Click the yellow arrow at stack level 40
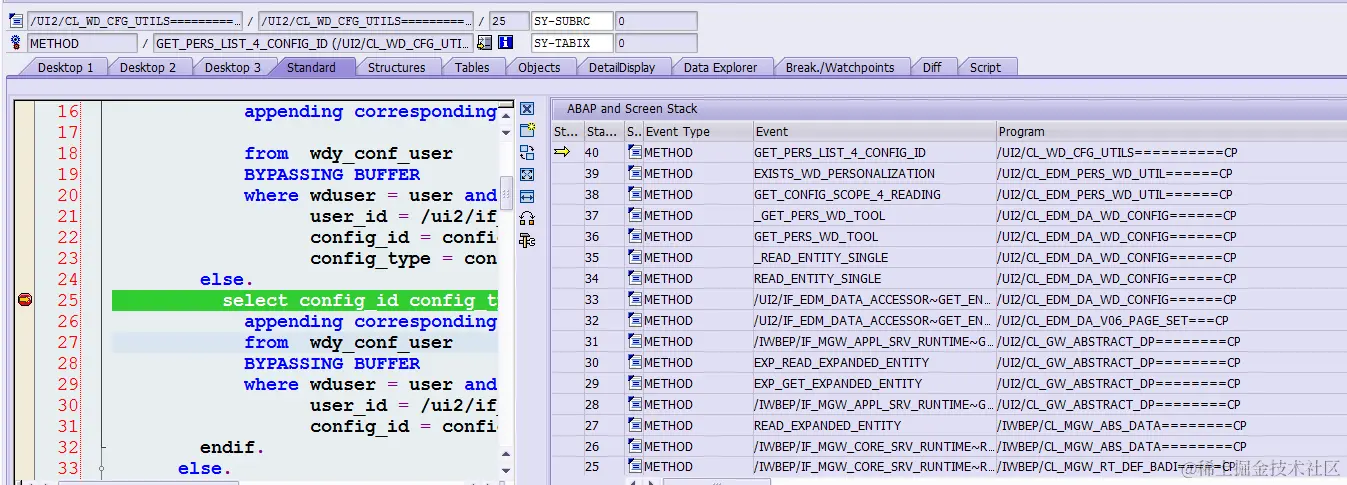 562,152
